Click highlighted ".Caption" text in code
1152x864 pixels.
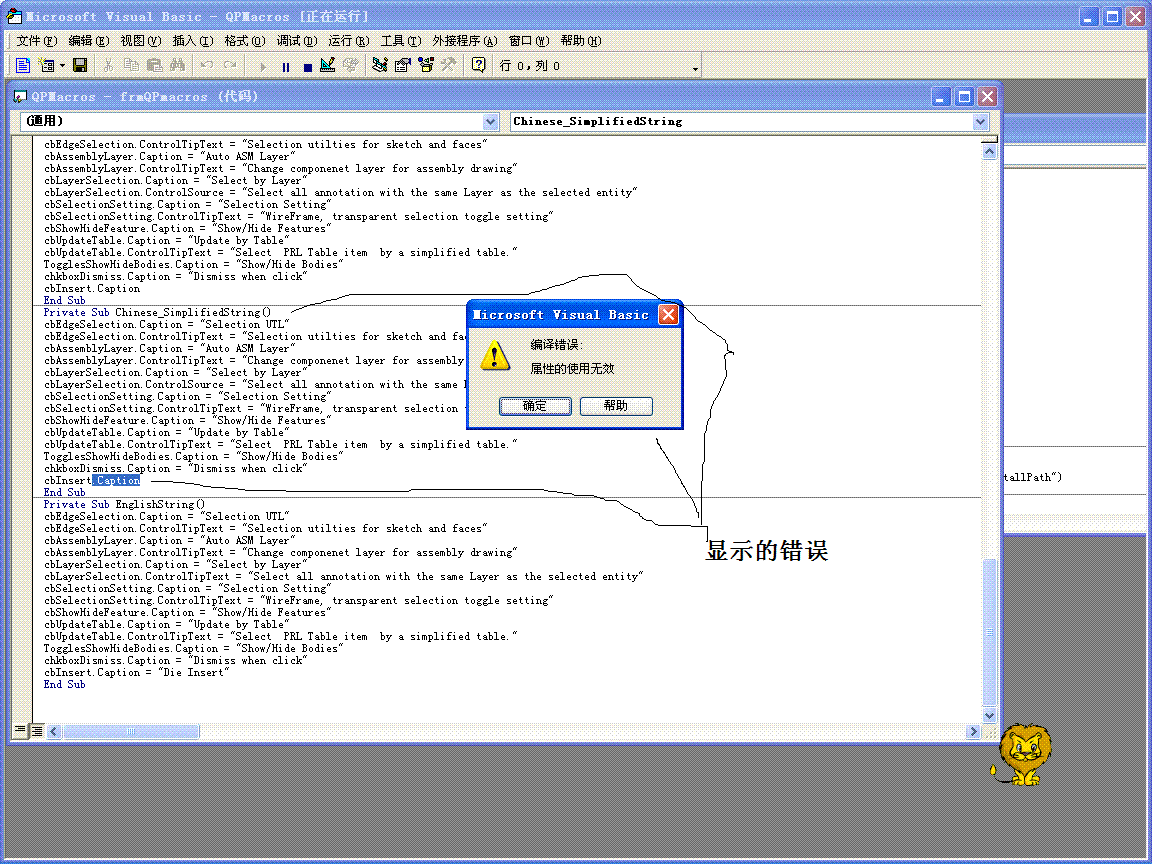pos(116,480)
